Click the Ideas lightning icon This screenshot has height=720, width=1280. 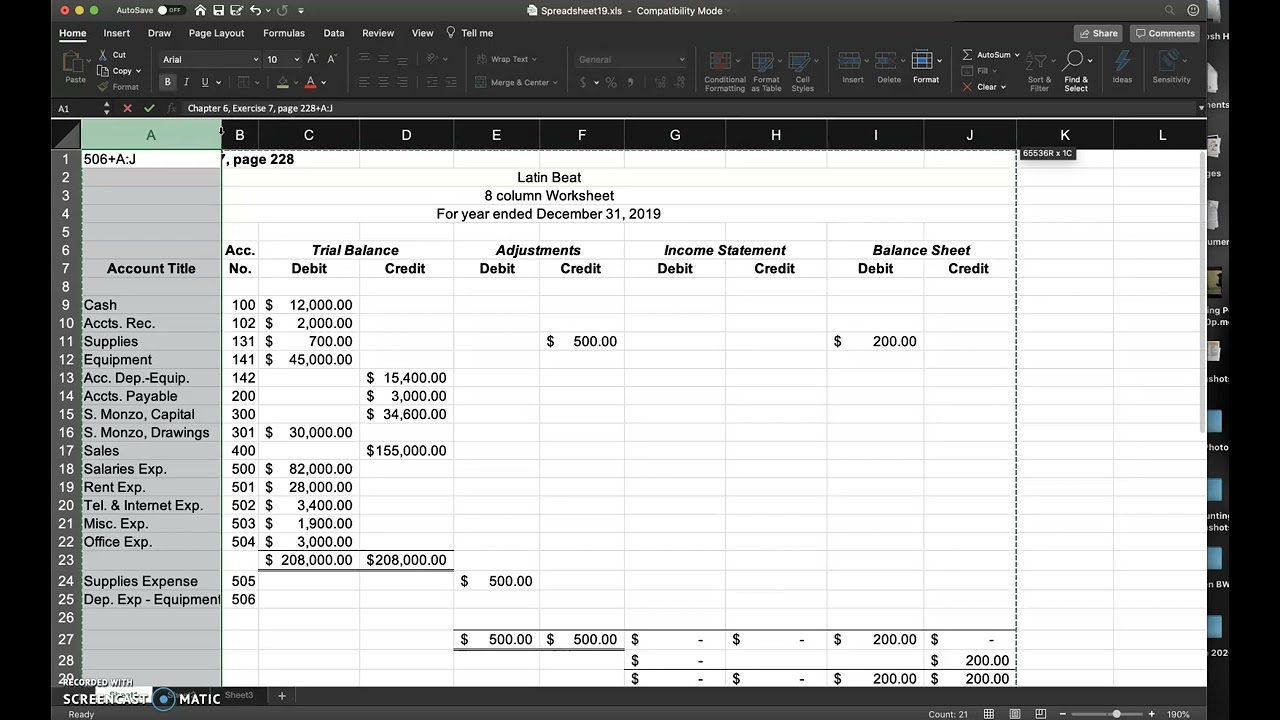[x=1122, y=62]
